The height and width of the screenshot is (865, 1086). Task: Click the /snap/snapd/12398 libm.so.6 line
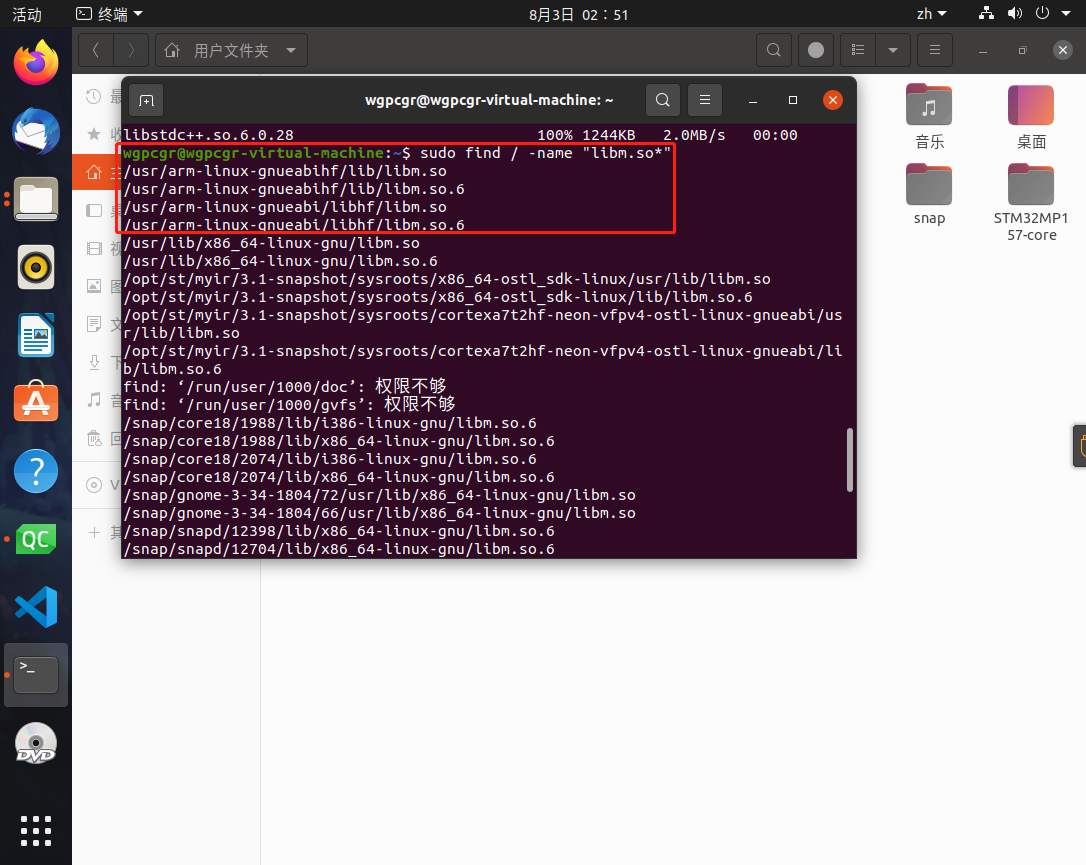pos(339,531)
